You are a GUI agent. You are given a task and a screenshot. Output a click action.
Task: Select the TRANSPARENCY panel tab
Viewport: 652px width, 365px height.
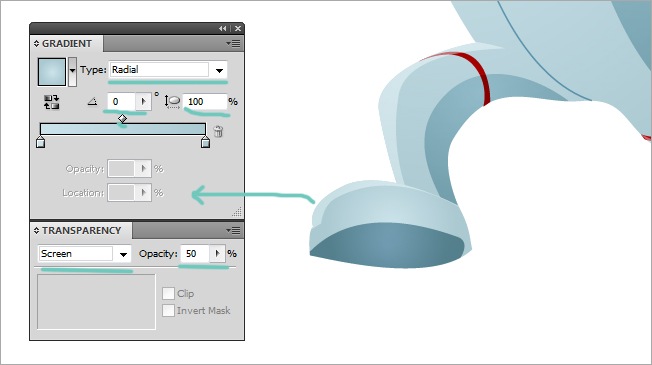[81, 230]
